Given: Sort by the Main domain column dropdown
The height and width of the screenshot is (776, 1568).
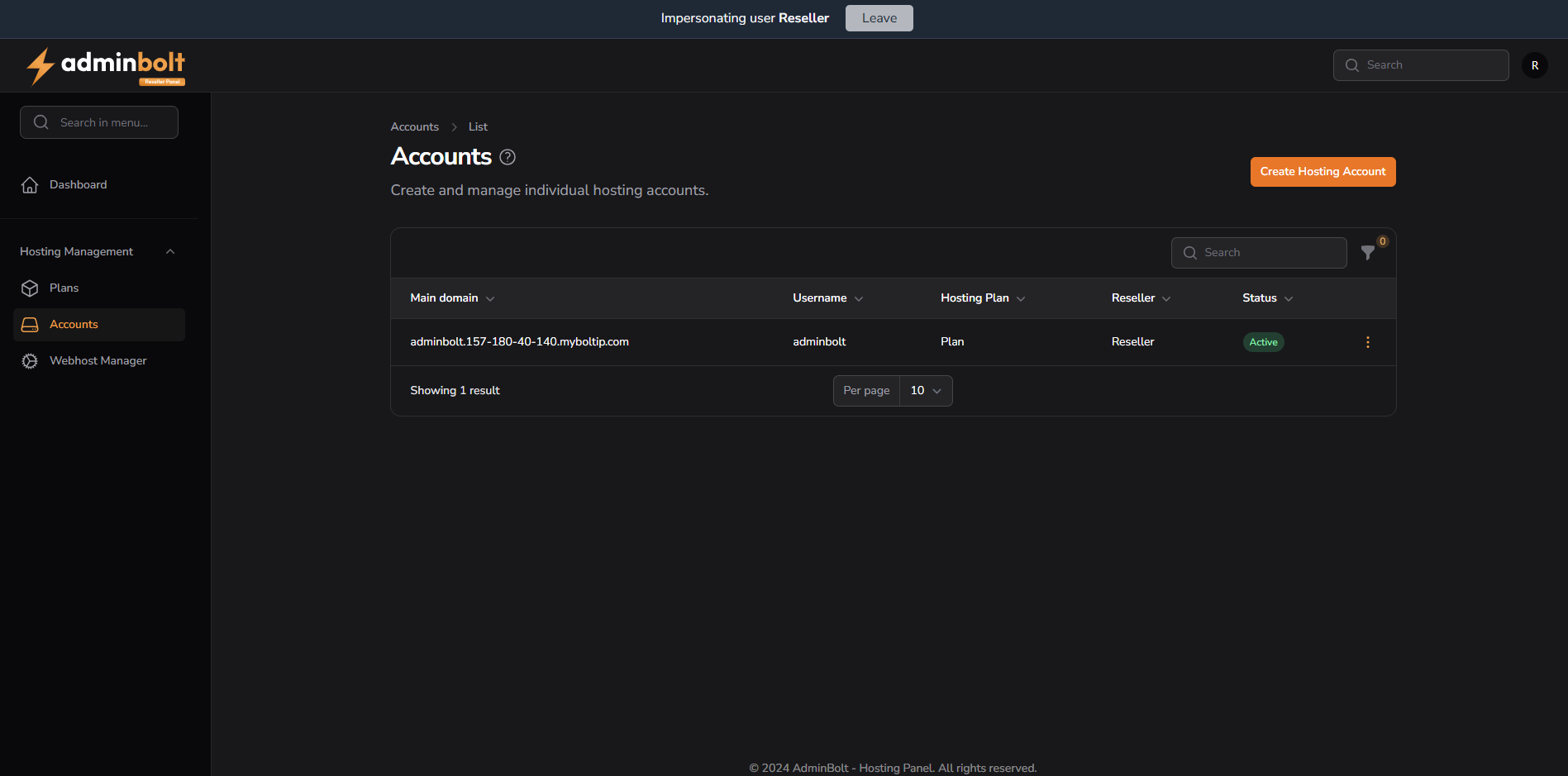Looking at the screenshot, I should pos(491,298).
